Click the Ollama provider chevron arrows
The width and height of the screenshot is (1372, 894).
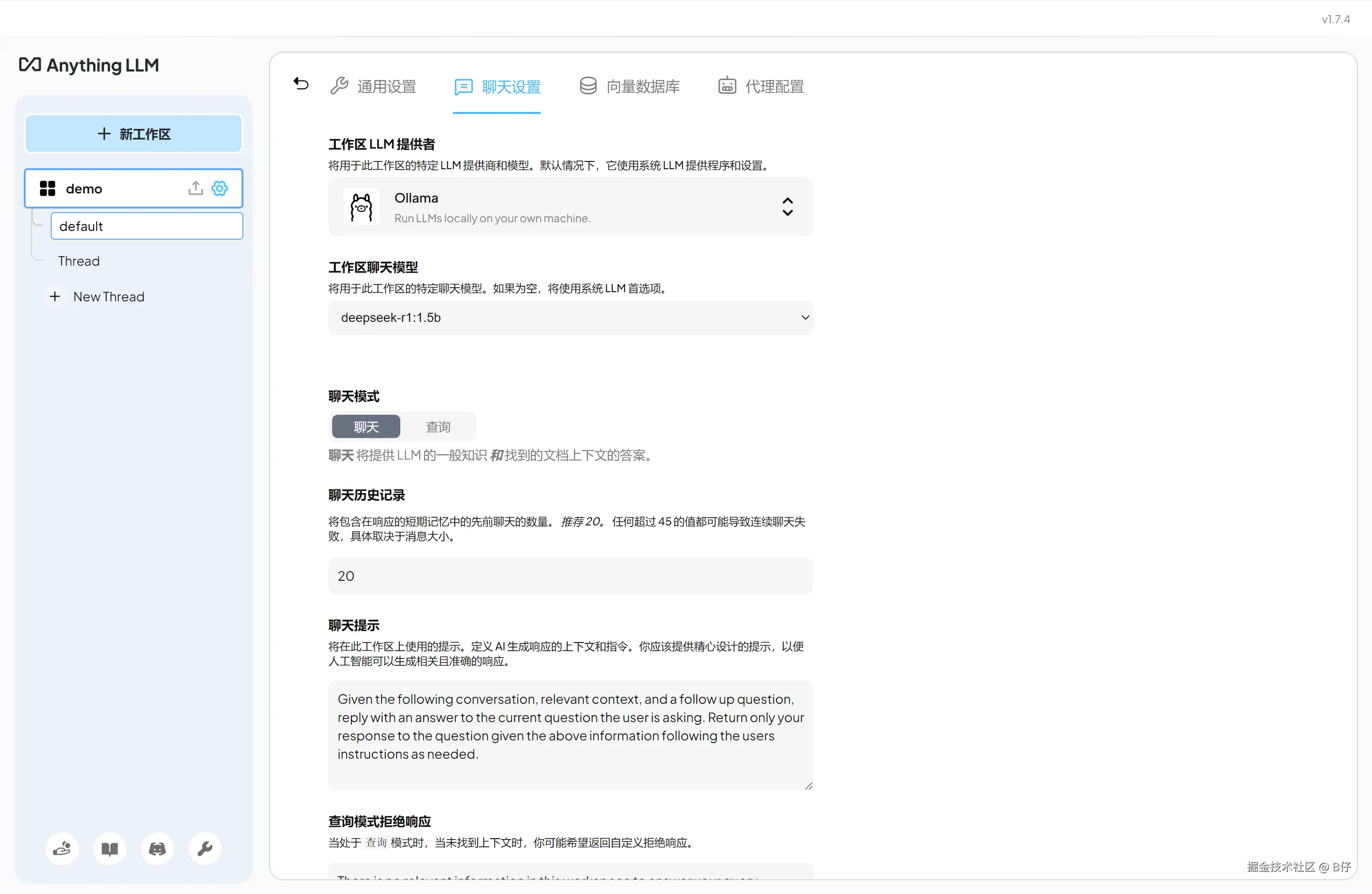point(787,206)
